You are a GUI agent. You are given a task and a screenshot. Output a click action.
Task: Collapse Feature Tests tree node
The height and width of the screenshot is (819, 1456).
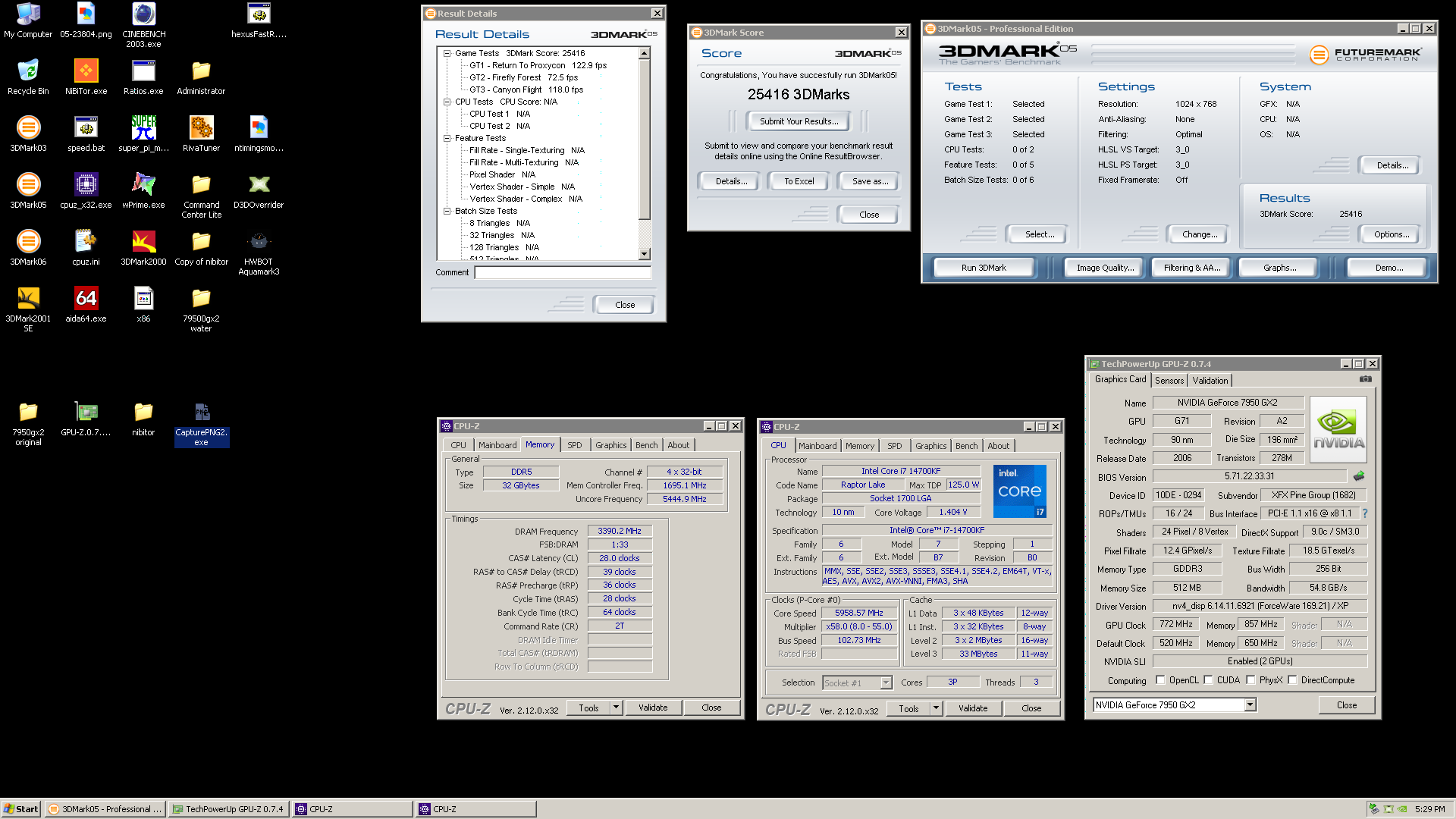click(x=447, y=138)
